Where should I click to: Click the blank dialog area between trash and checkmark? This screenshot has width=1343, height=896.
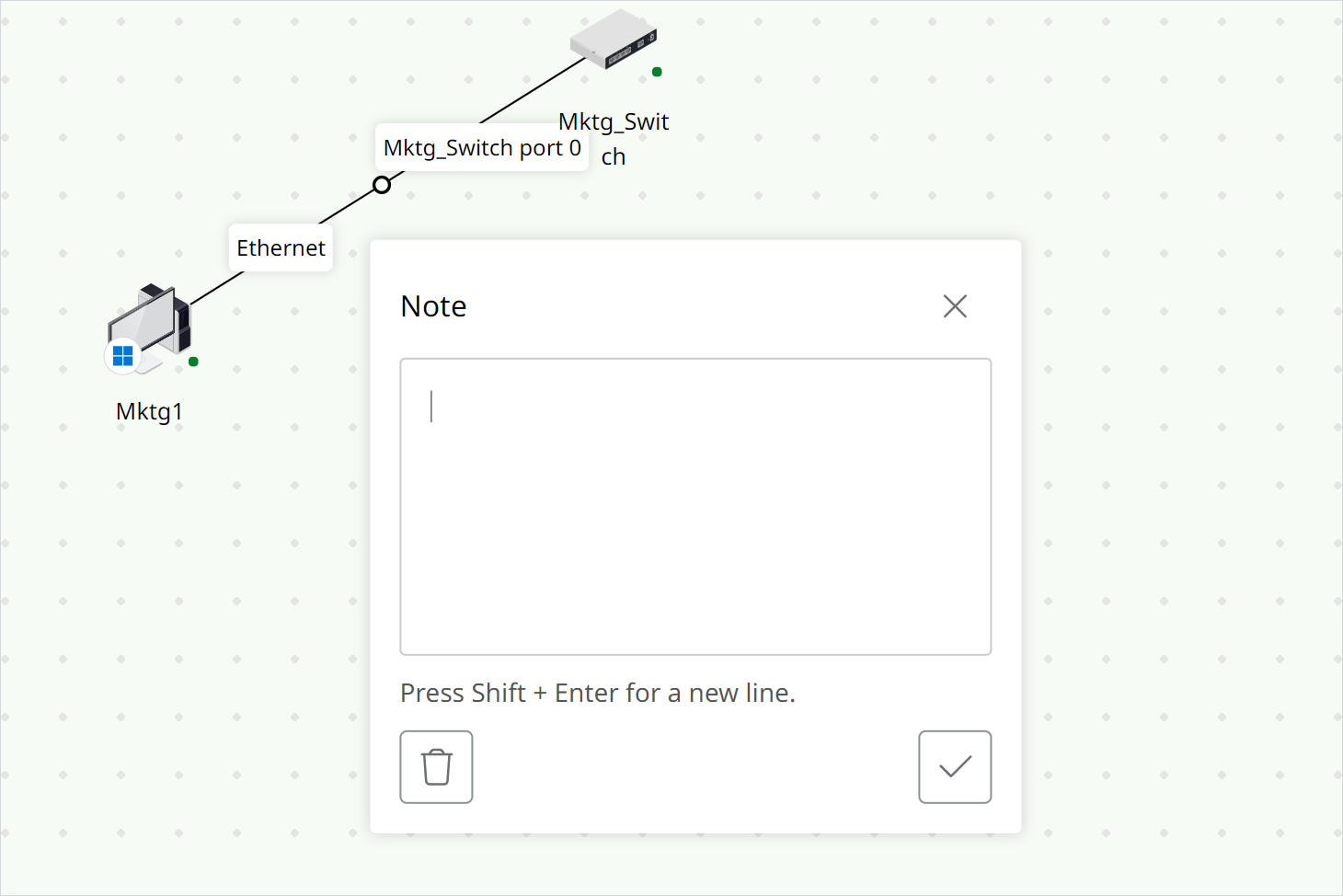[x=695, y=767]
